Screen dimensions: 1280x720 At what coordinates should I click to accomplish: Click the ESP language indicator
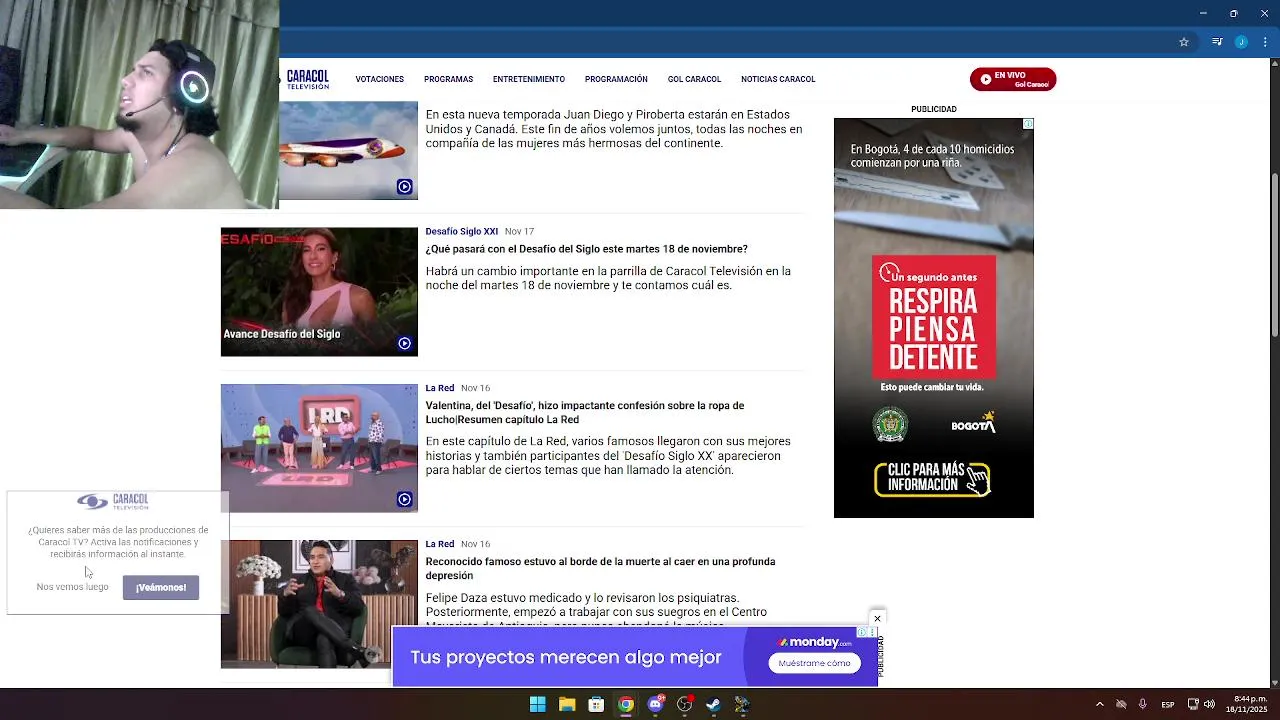pyautogui.click(x=1168, y=704)
